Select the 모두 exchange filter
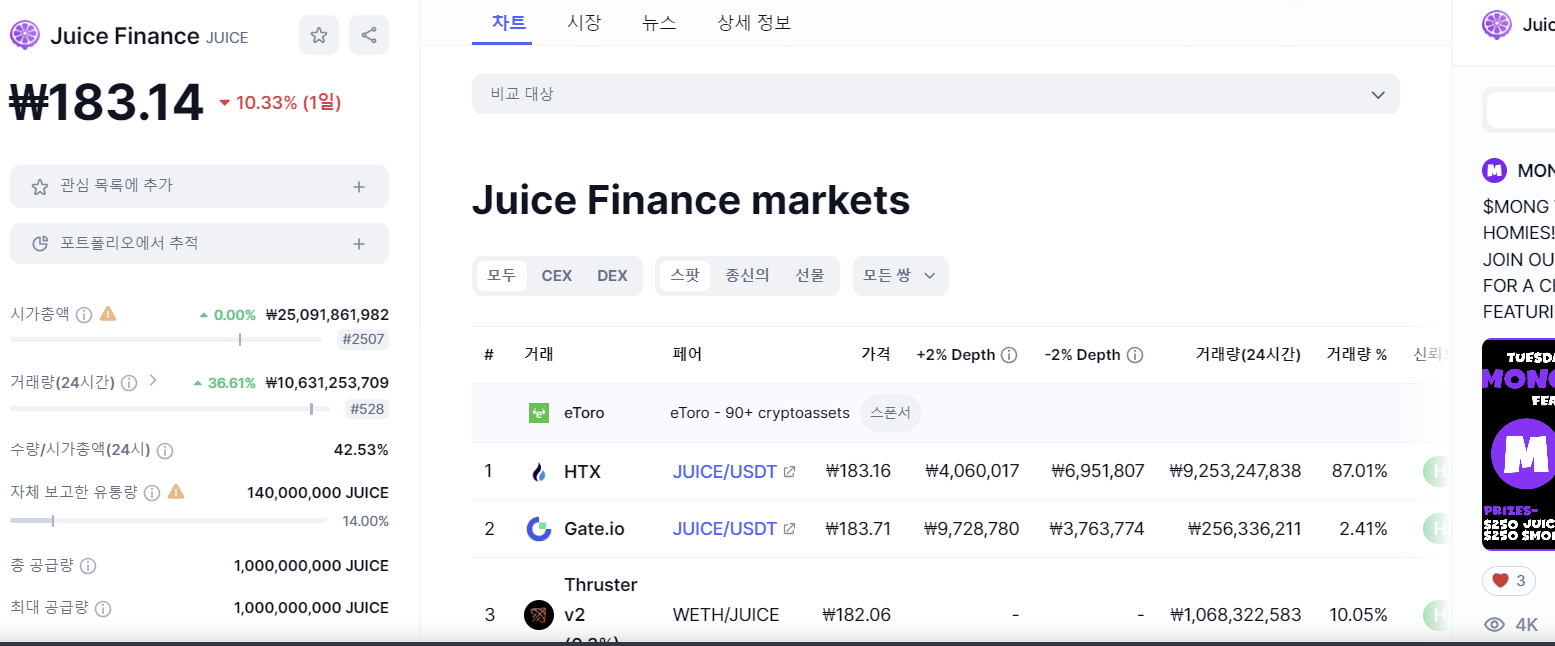This screenshot has width=1555, height=646. [501, 276]
